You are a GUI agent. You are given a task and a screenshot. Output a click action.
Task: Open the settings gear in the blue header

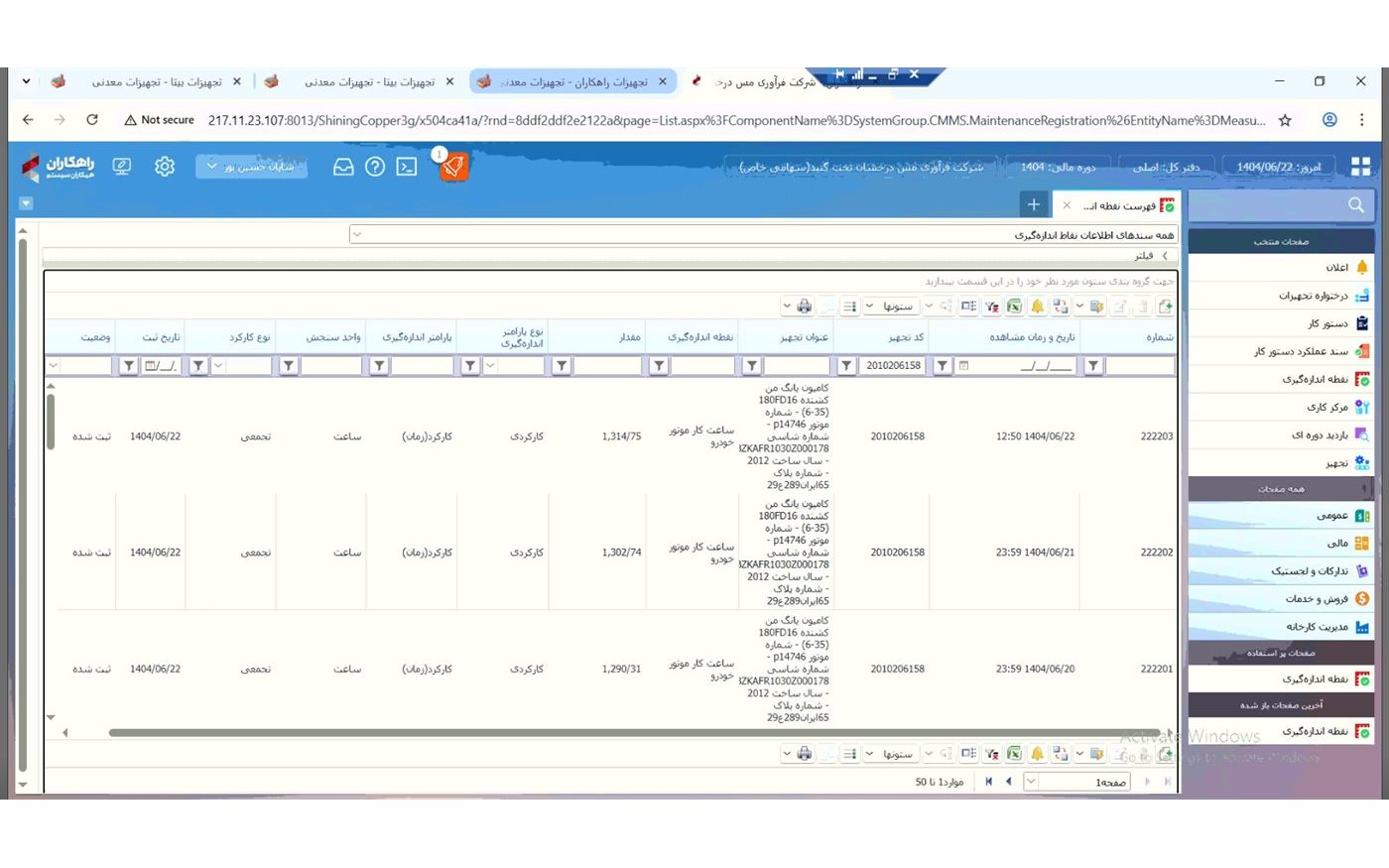165,167
